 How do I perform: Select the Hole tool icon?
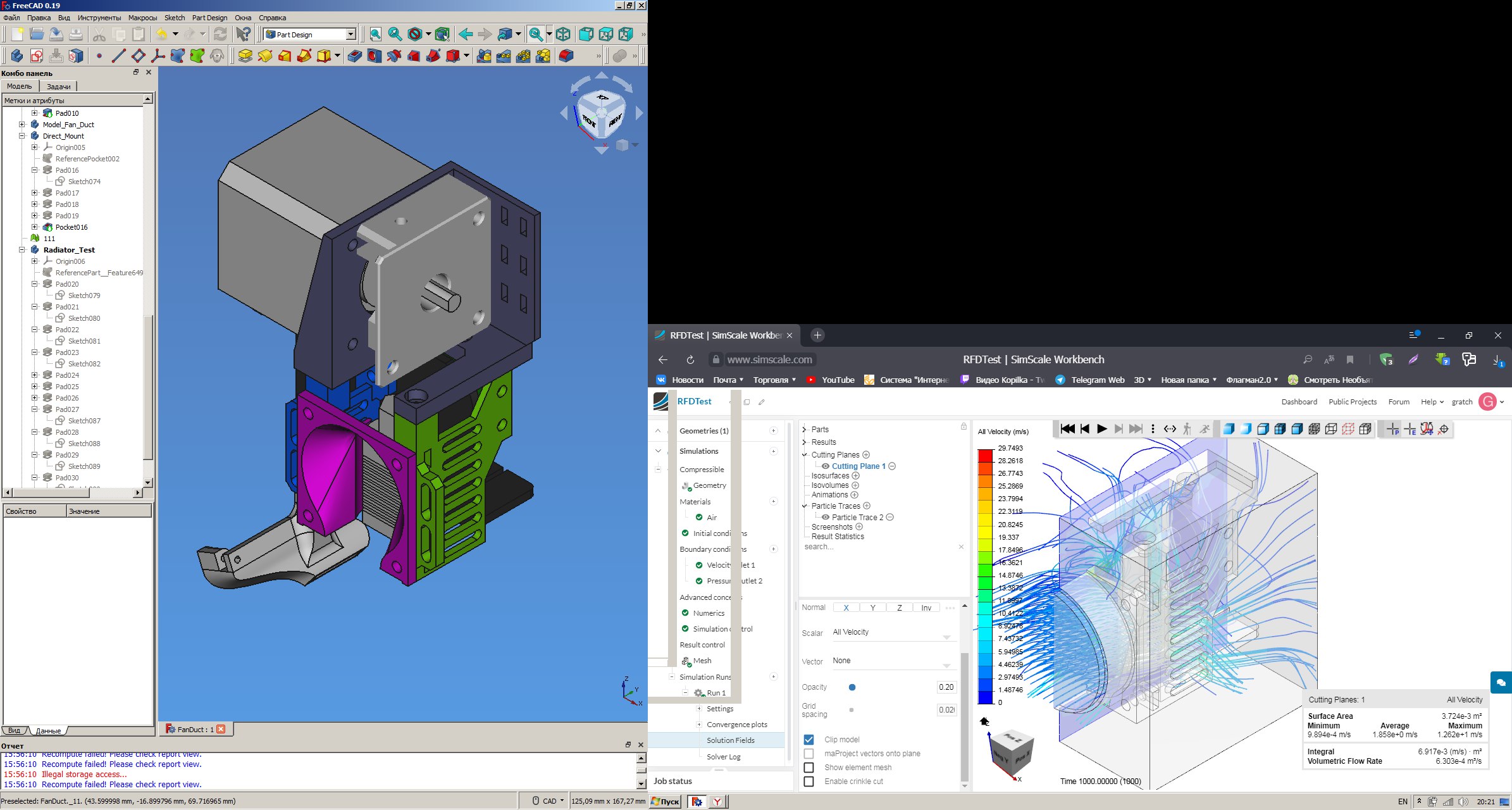coord(374,56)
